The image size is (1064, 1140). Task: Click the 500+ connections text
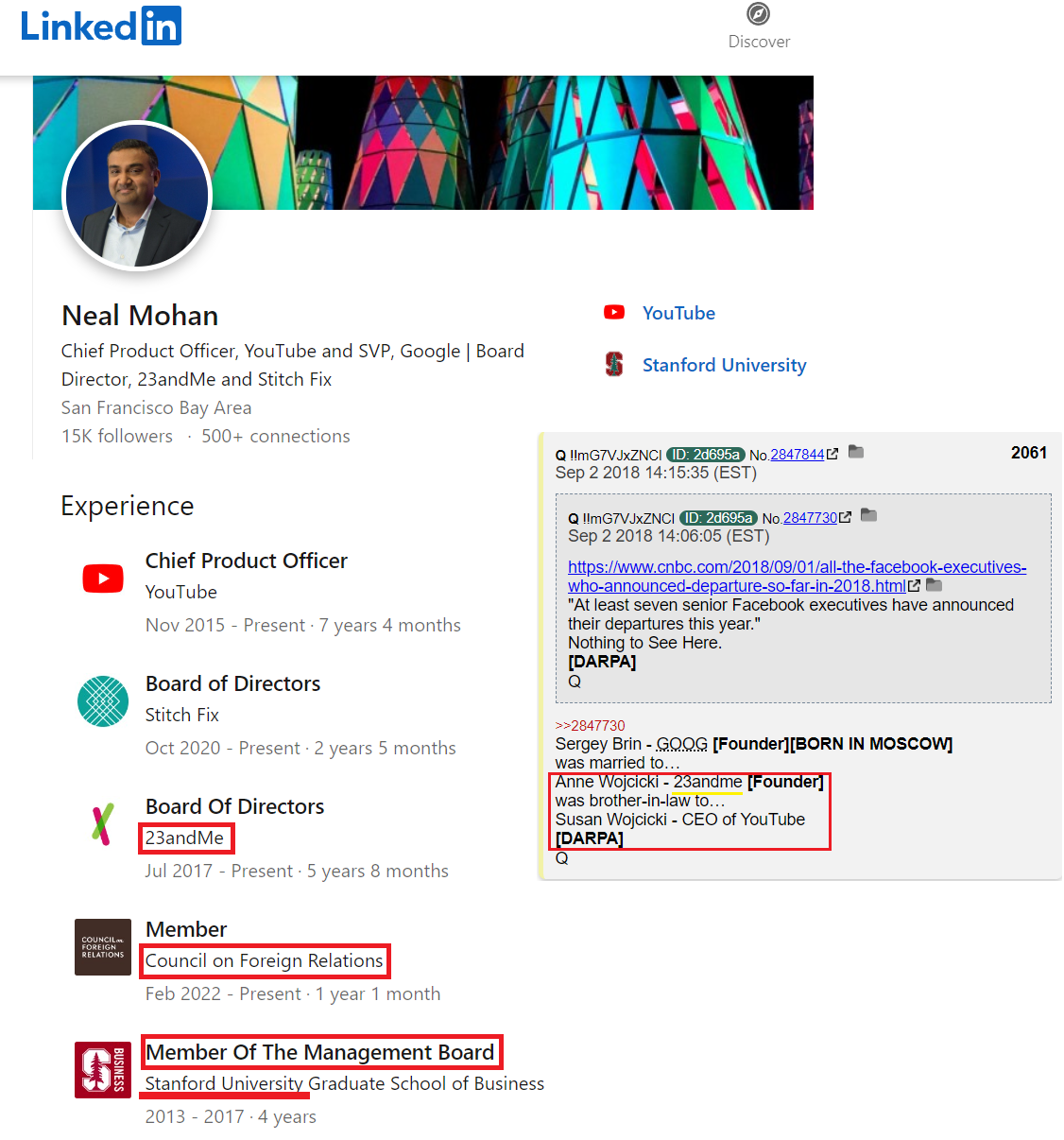click(x=276, y=436)
